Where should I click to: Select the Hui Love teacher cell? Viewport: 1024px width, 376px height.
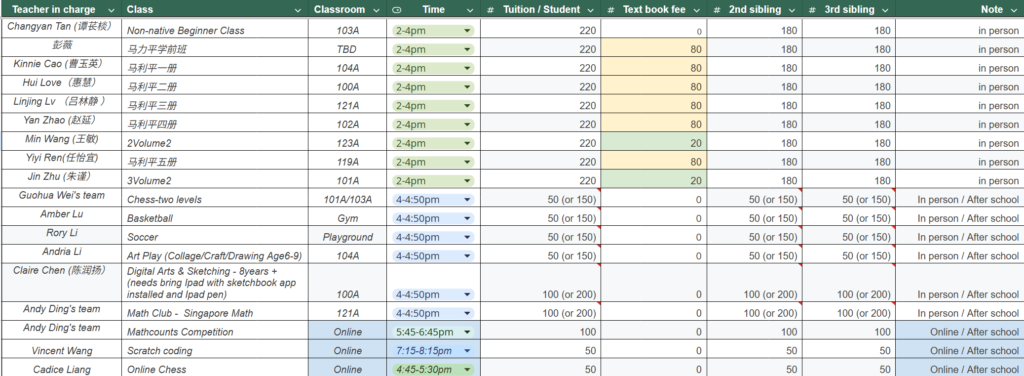click(x=61, y=85)
